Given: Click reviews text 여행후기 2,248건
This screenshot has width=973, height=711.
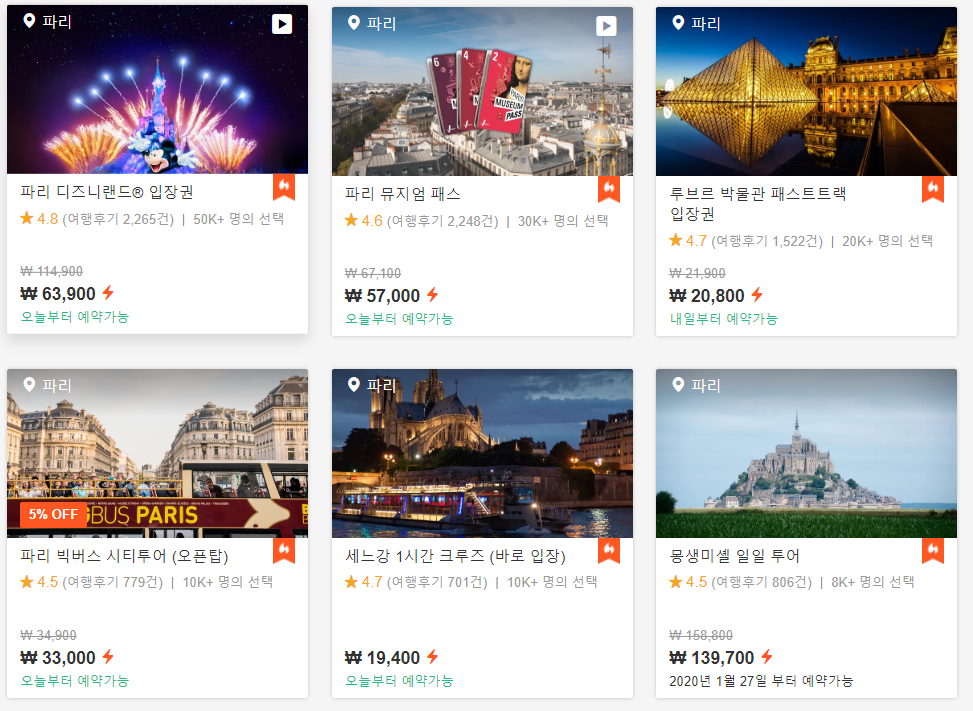Looking at the screenshot, I should pyautogui.click(x=442, y=221).
